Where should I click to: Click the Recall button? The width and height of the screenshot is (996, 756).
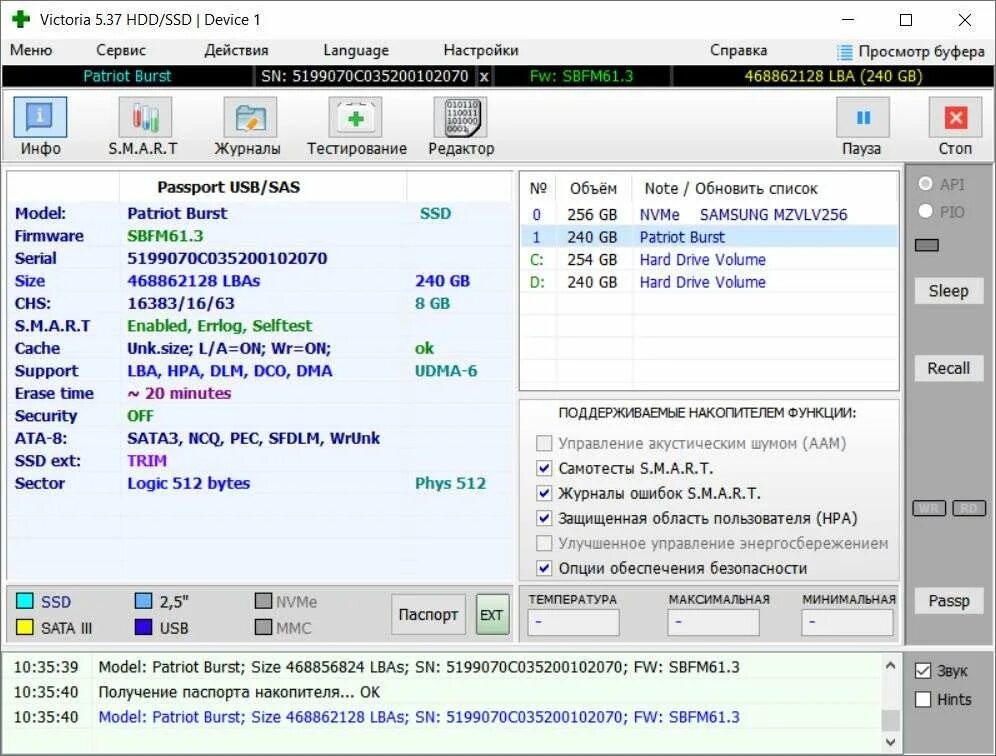coord(948,368)
